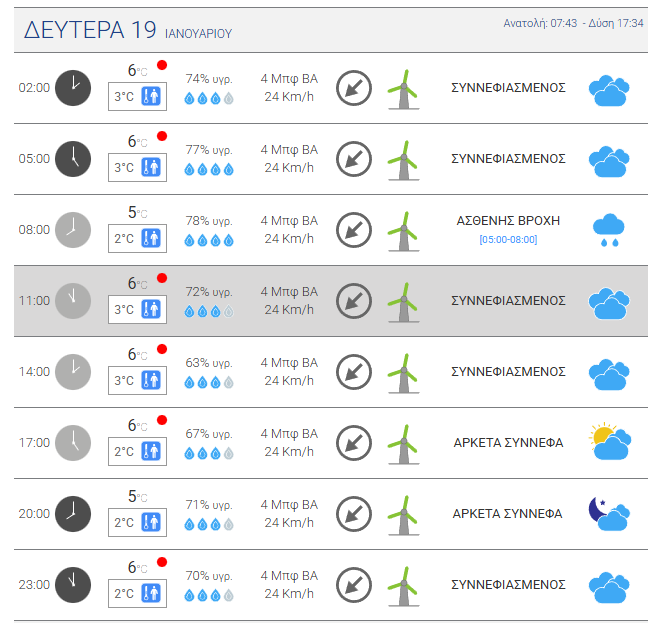Click the wind direction arrow at 11:00
This screenshot has width=660, height=623.
[353, 301]
